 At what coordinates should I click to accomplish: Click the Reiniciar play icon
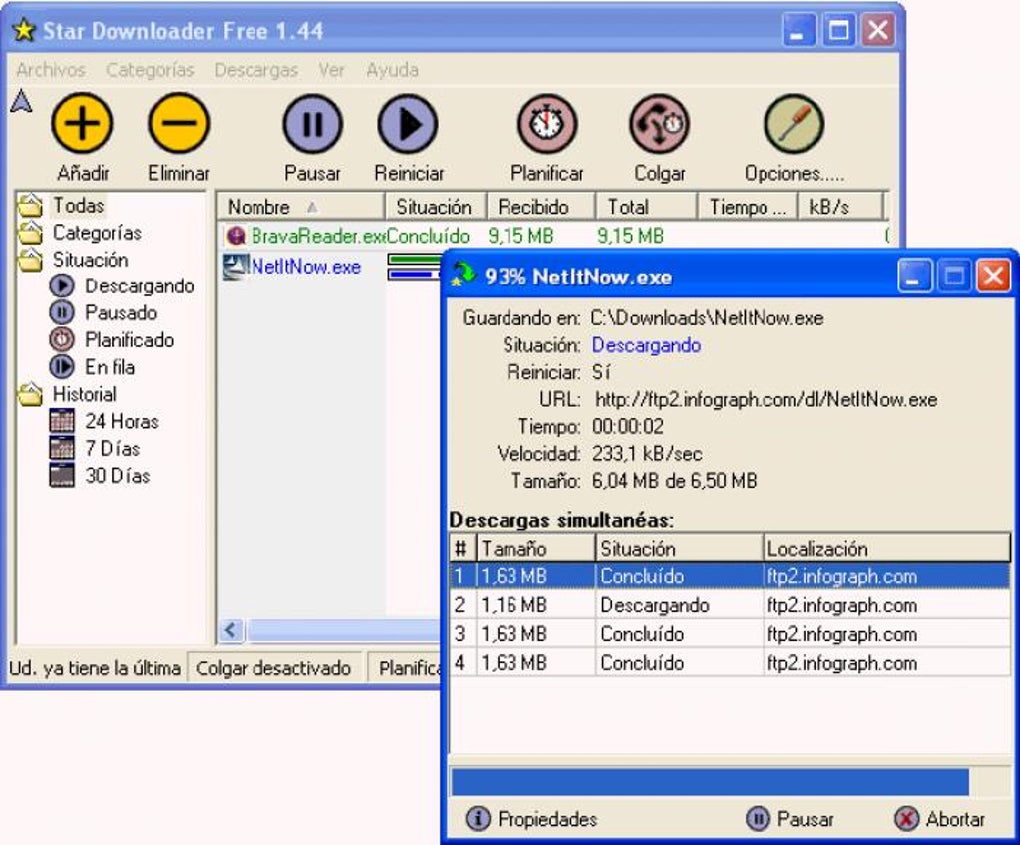point(408,124)
